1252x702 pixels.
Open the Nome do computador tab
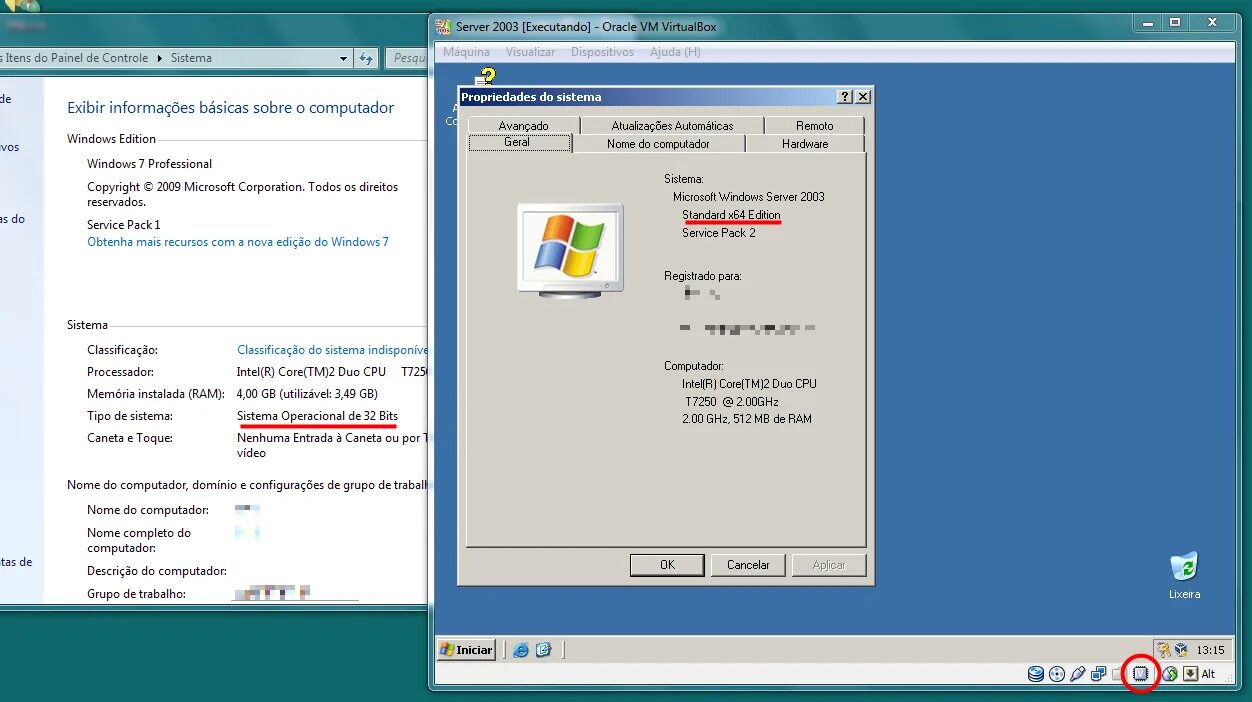(658, 144)
